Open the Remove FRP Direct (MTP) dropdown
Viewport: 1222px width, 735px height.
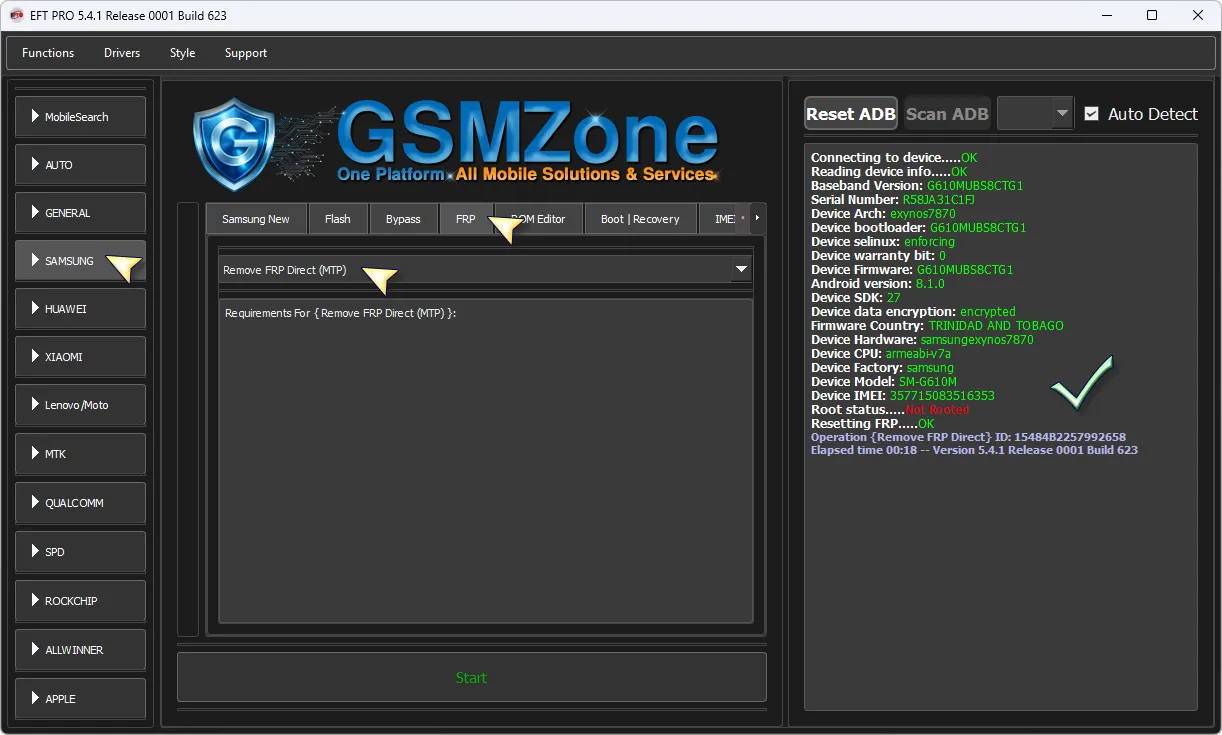click(741, 270)
